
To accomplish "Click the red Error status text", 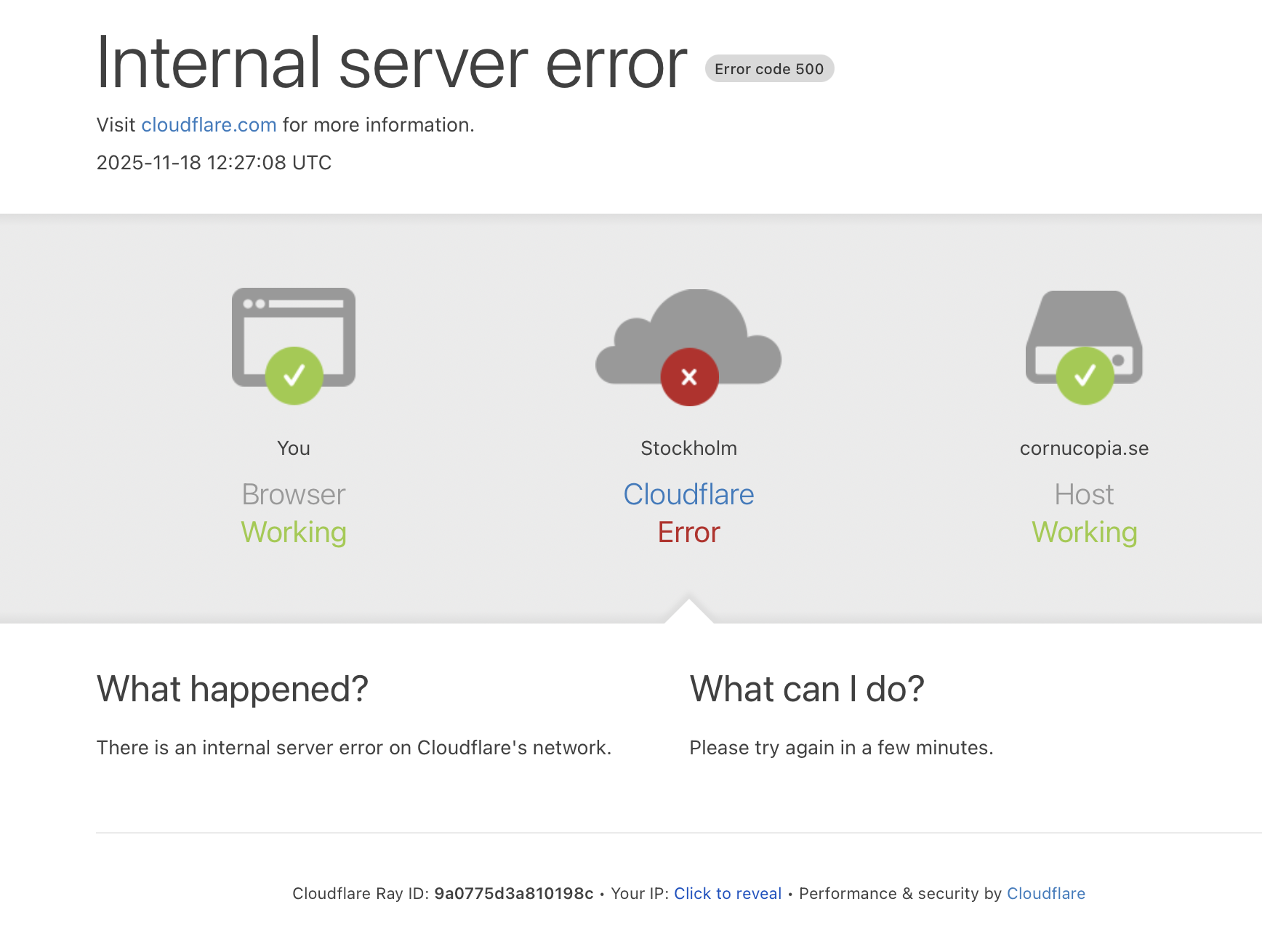I will 688,532.
